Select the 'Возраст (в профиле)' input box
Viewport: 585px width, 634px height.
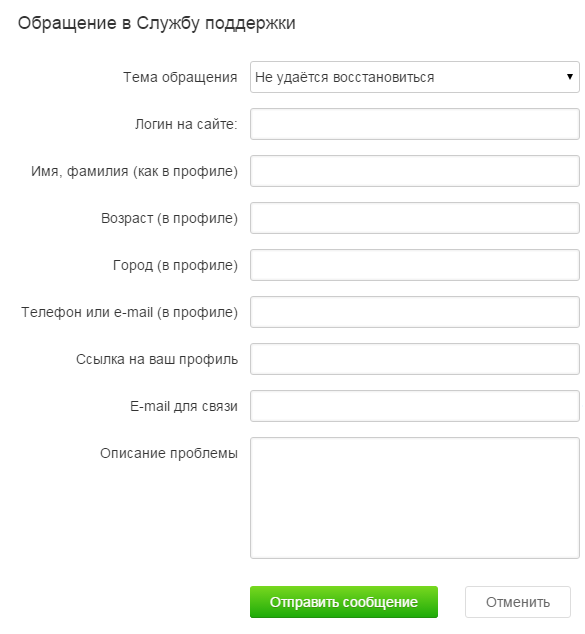point(414,218)
